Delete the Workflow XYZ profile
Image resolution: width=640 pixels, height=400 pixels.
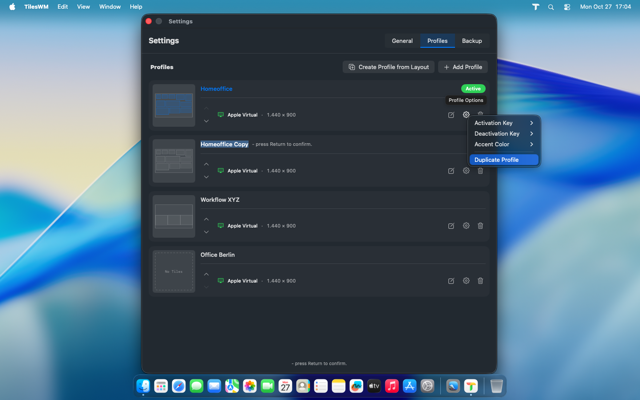coord(480,226)
